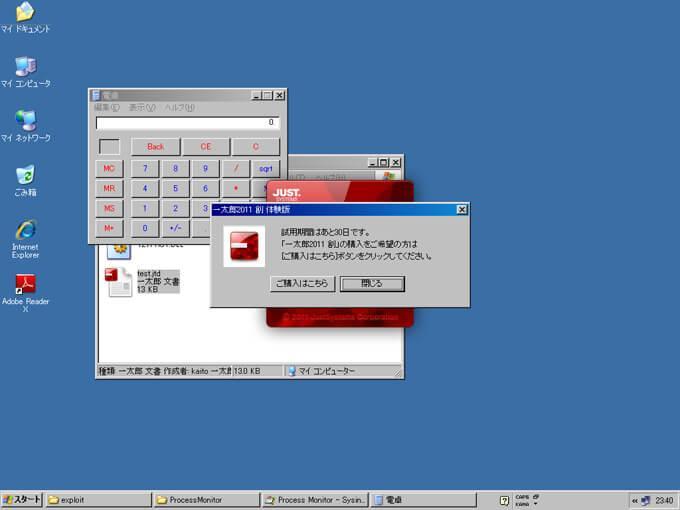Maximize the window behind the Ichitaro splash
The height and width of the screenshot is (510, 680).
coord(384,163)
